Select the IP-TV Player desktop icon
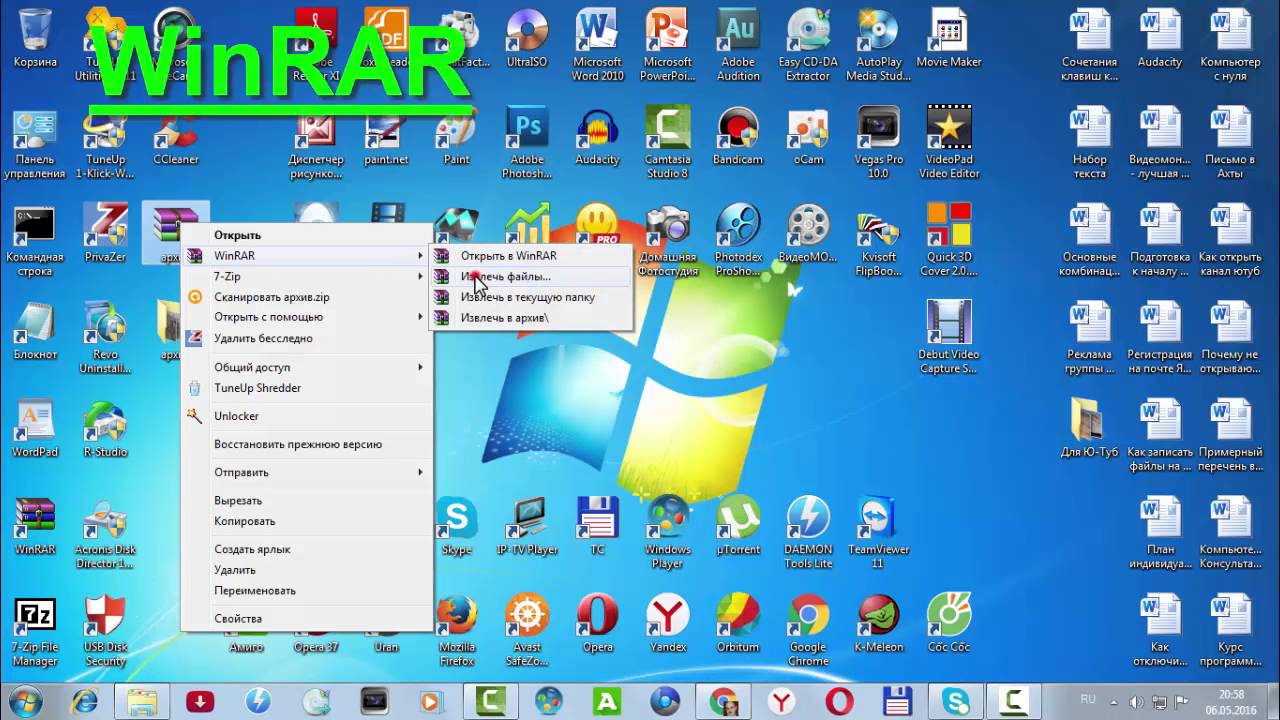The image size is (1280, 720). pos(527,525)
